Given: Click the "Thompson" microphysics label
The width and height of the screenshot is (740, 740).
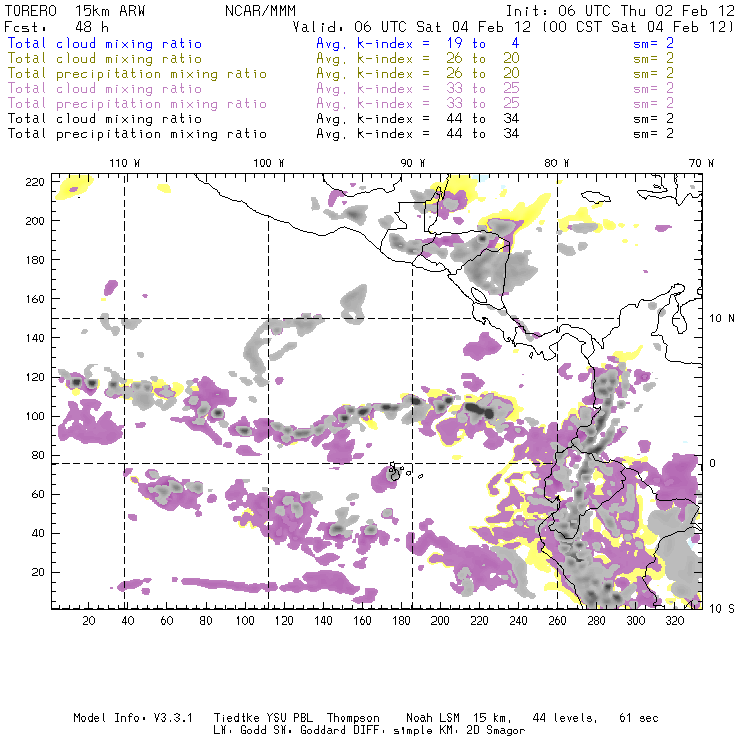Looking at the screenshot, I should [x=353, y=718].
